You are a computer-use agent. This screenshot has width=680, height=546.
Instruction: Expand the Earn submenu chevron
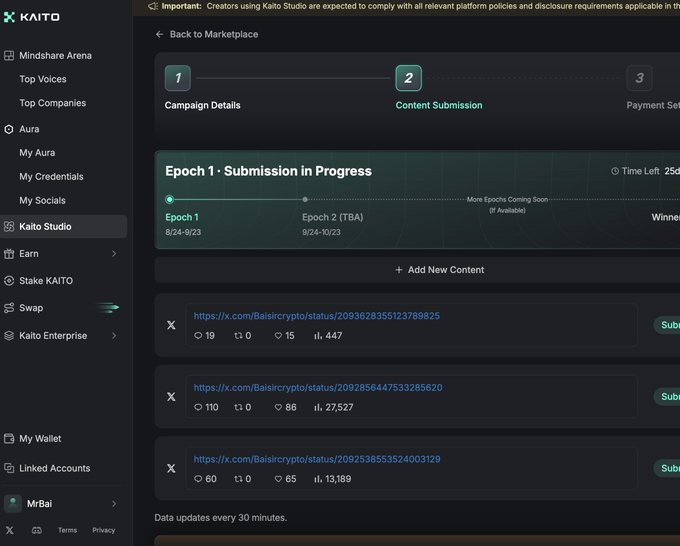pos(114,254)
